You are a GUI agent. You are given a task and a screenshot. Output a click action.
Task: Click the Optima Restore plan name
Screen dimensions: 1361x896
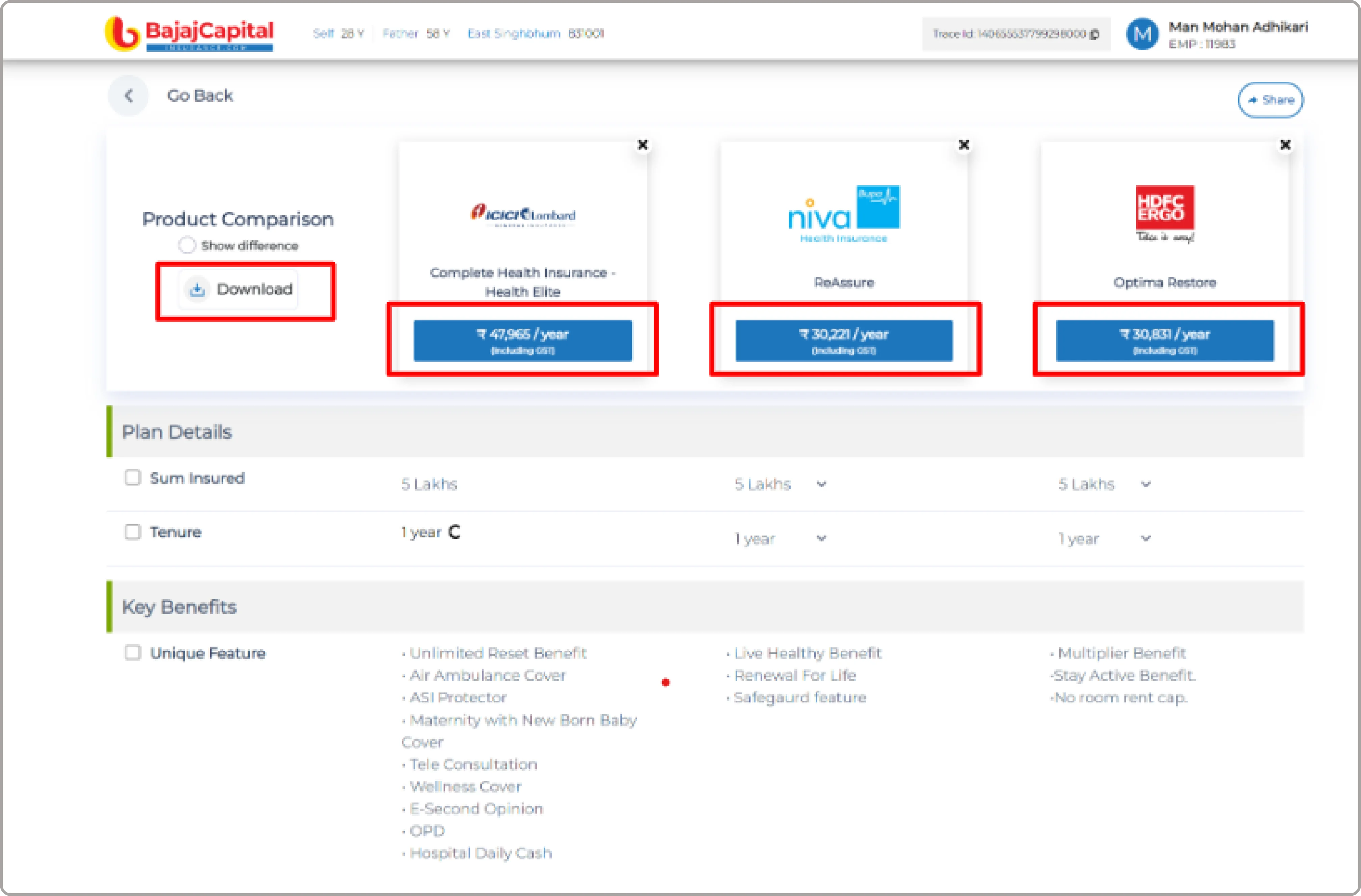pos(1165,282)
